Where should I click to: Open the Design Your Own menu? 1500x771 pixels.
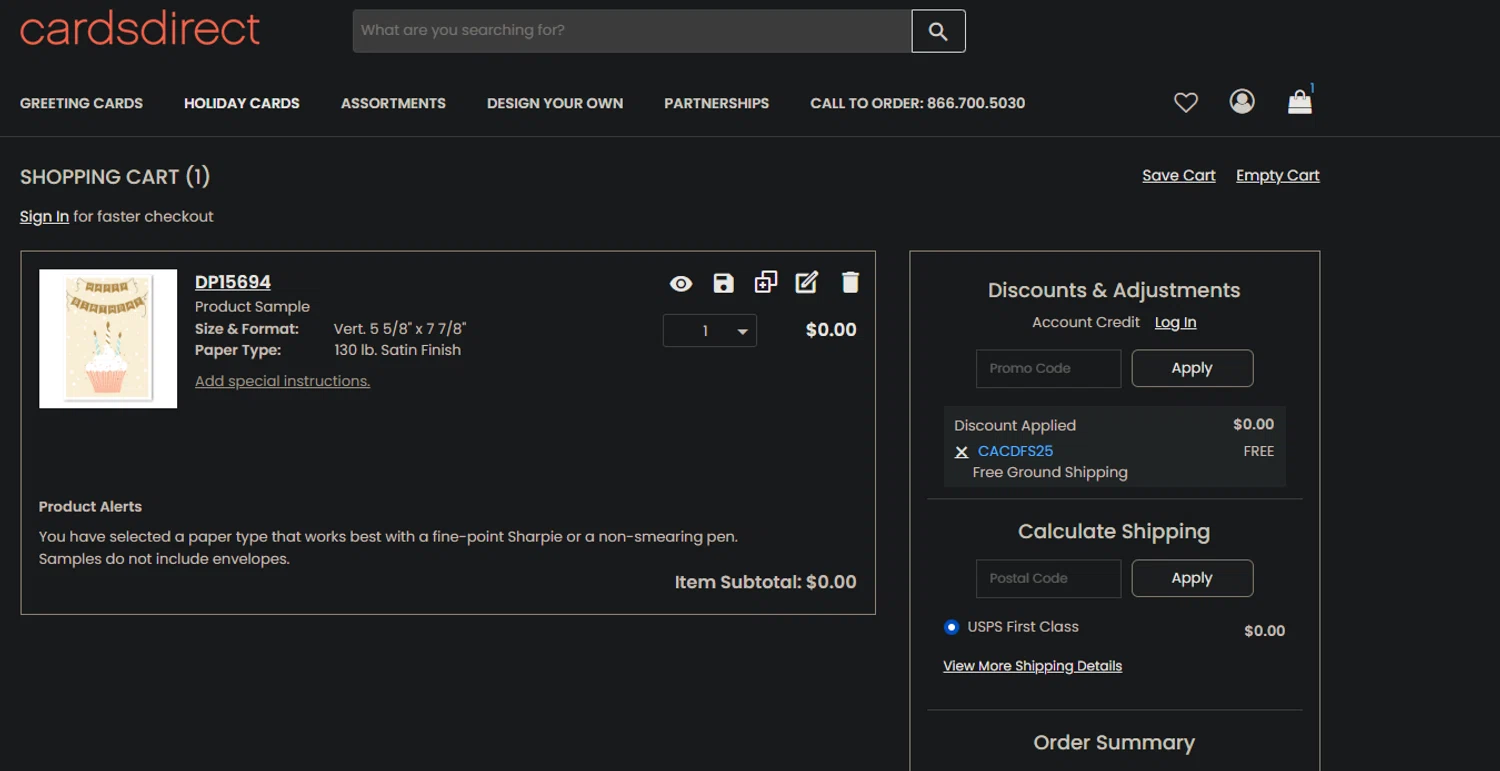(x=554, y=103)
